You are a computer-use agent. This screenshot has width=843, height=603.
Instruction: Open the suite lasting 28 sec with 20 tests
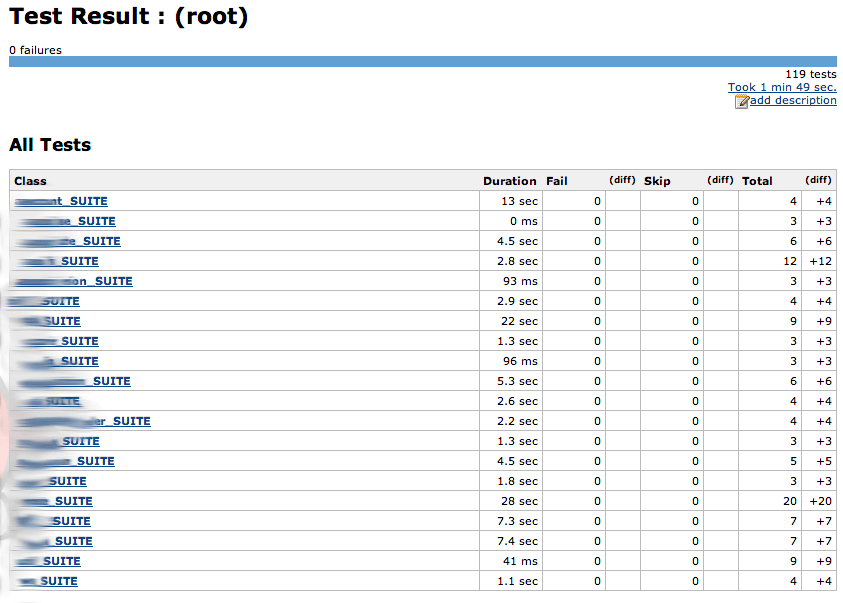click(x=55, y=501)
